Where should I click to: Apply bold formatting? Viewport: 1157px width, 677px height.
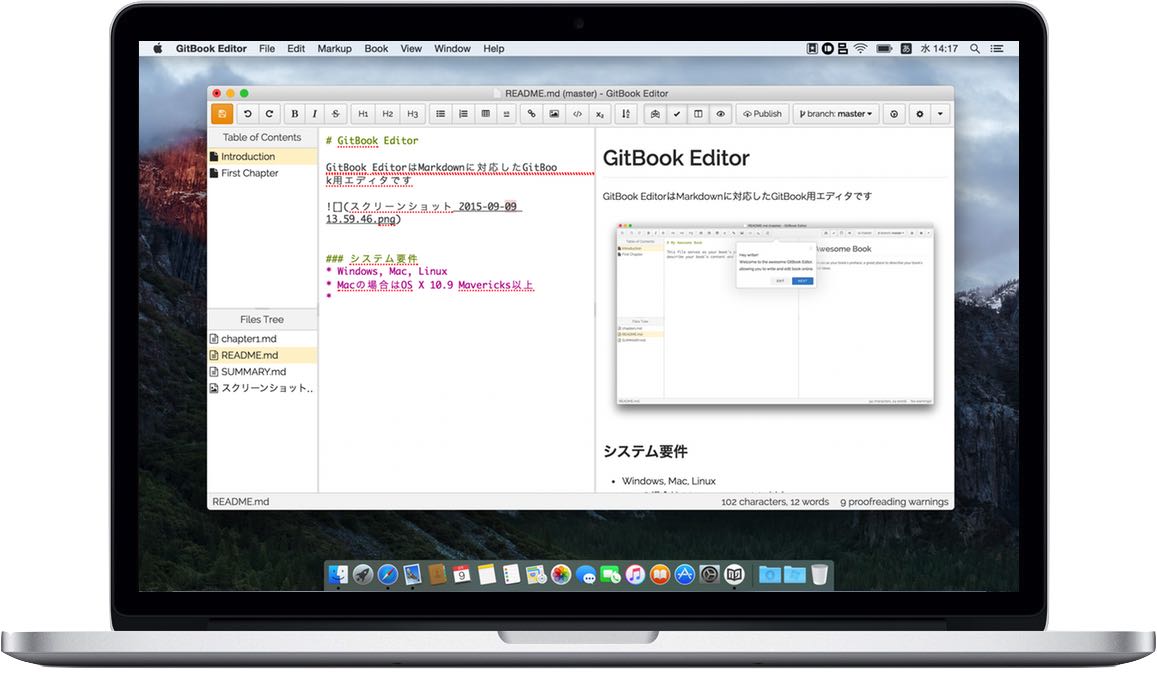[x=294, y=114]
